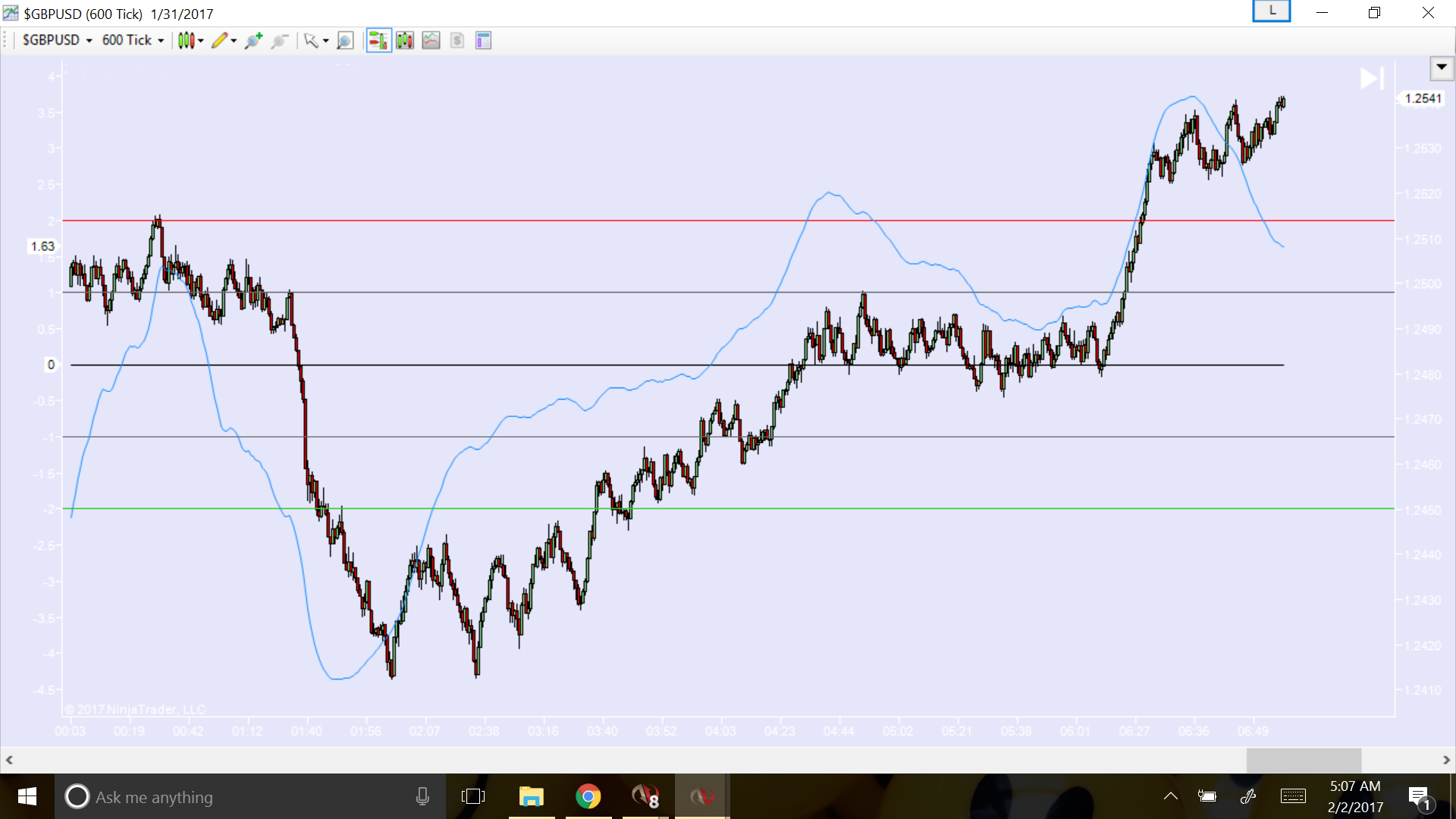This screenshot has height=819, width=1456.
Task: Open the chart panel dropdown arrow at top right
Action: point(1441,67)
